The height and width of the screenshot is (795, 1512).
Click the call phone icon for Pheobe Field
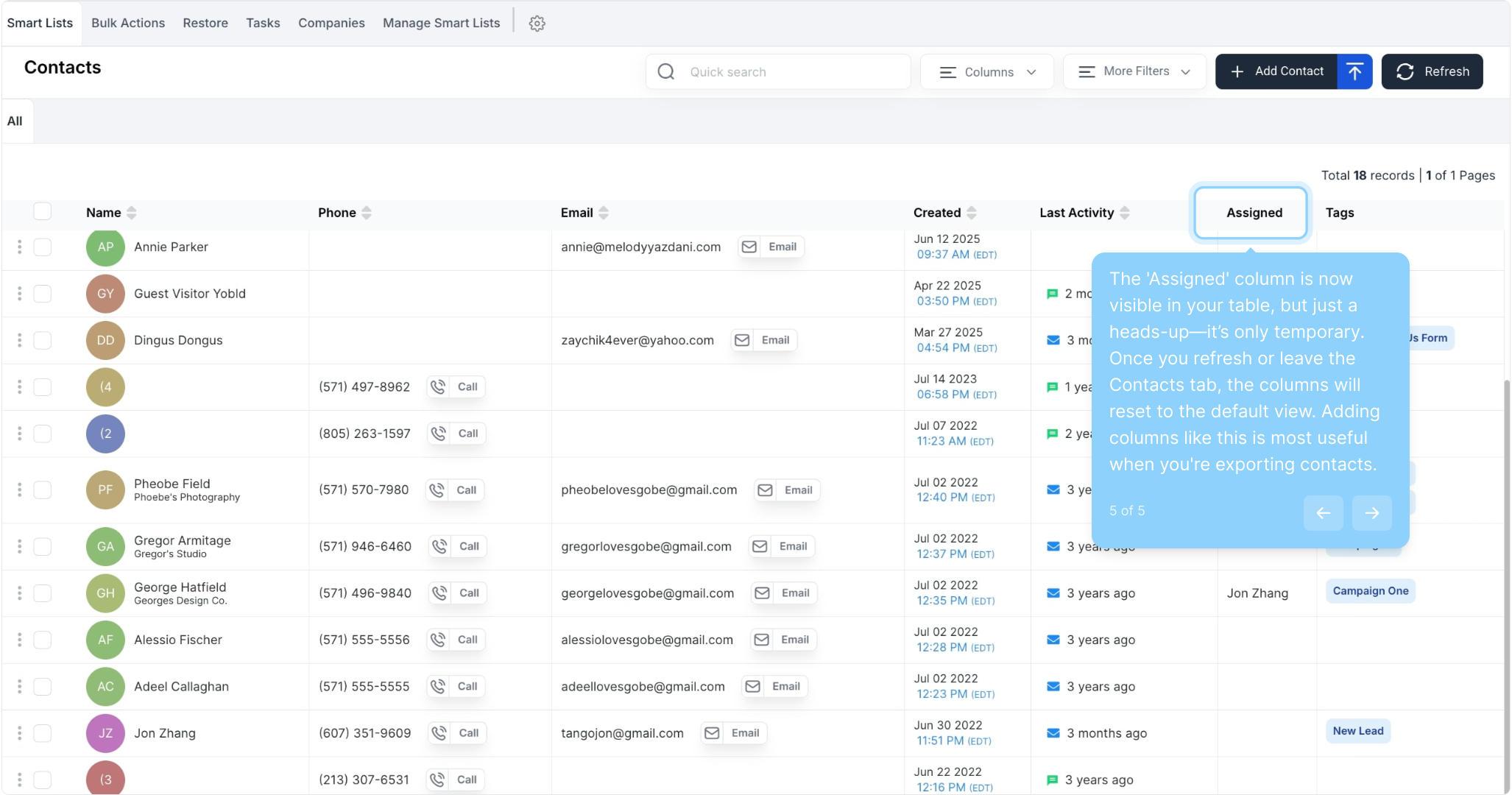pyautogui.click(x=437, y=490)
